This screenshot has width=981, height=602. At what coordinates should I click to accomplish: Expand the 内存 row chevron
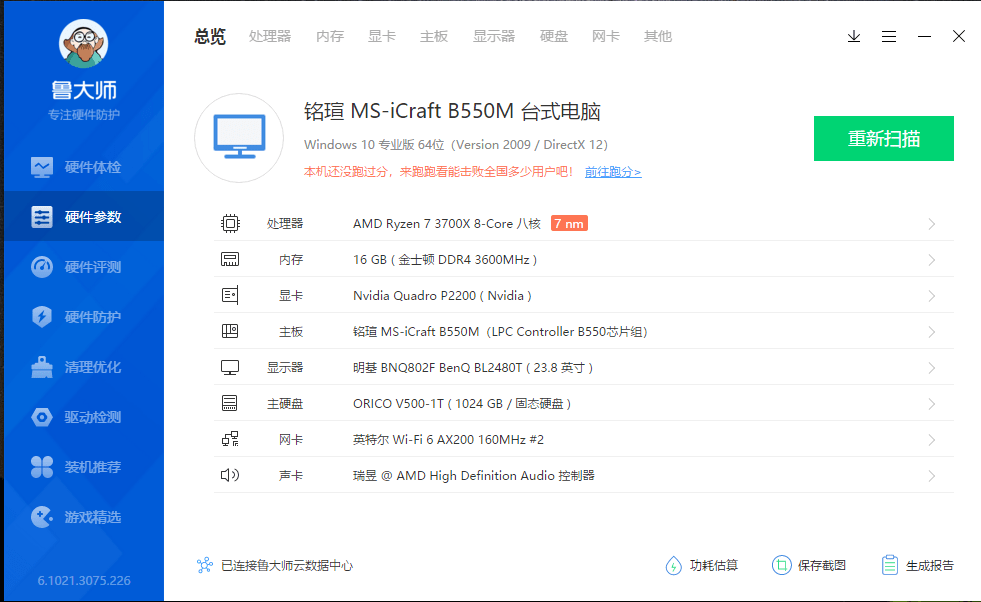932,260
